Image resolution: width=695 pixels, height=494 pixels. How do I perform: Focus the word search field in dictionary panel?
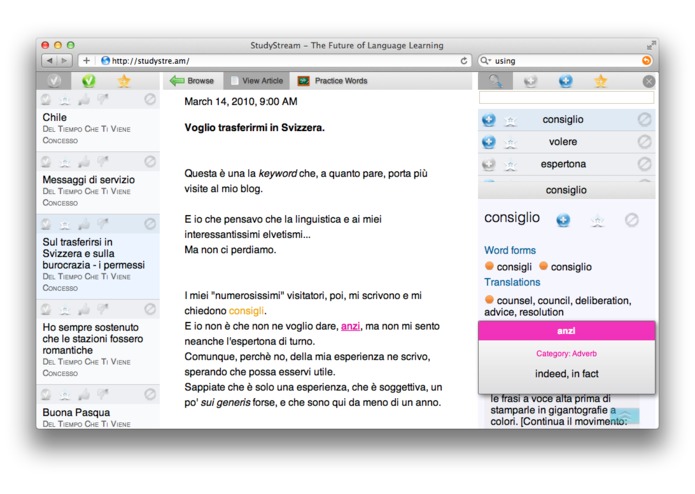click(566, 97)
